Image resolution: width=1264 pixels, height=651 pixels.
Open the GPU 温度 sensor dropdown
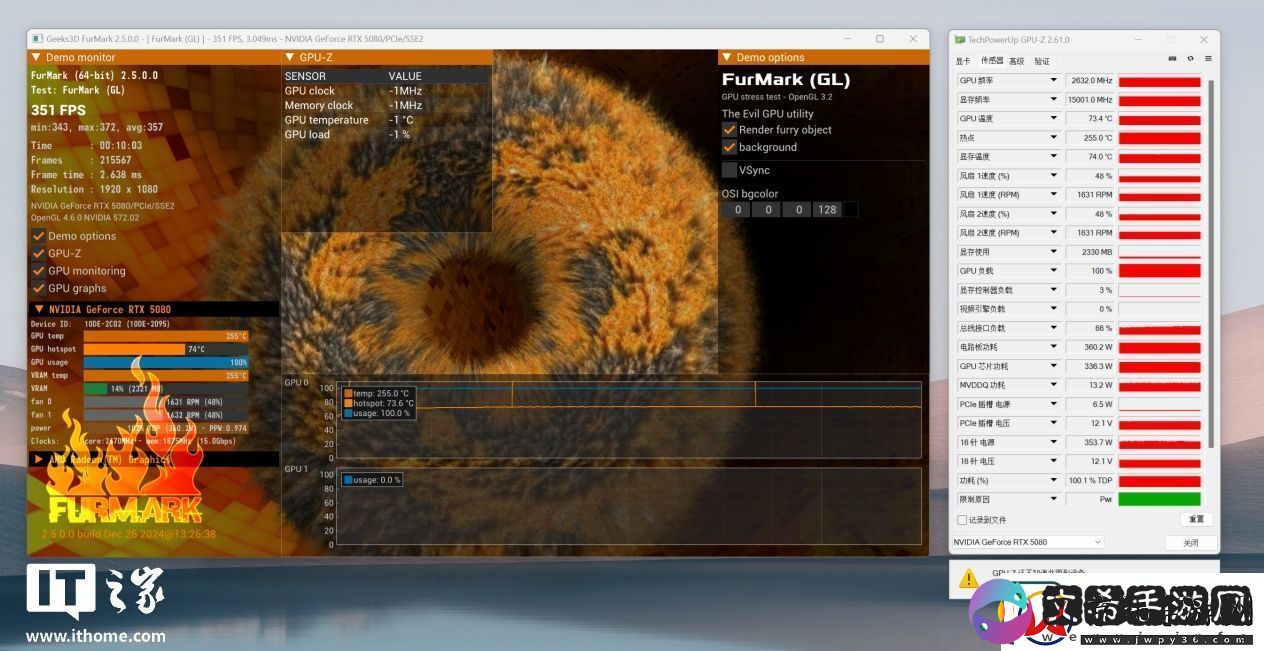click(1053, 118)
